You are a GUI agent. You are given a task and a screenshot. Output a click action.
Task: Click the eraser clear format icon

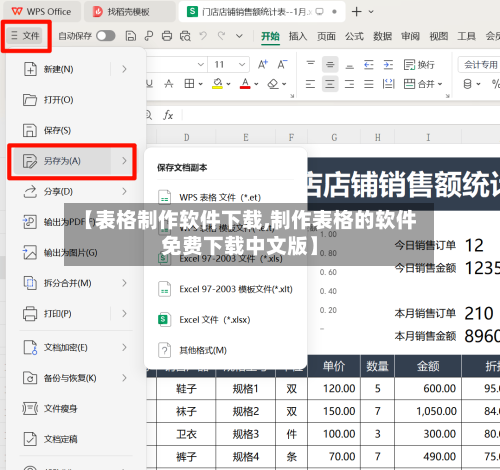coord(273,84)
